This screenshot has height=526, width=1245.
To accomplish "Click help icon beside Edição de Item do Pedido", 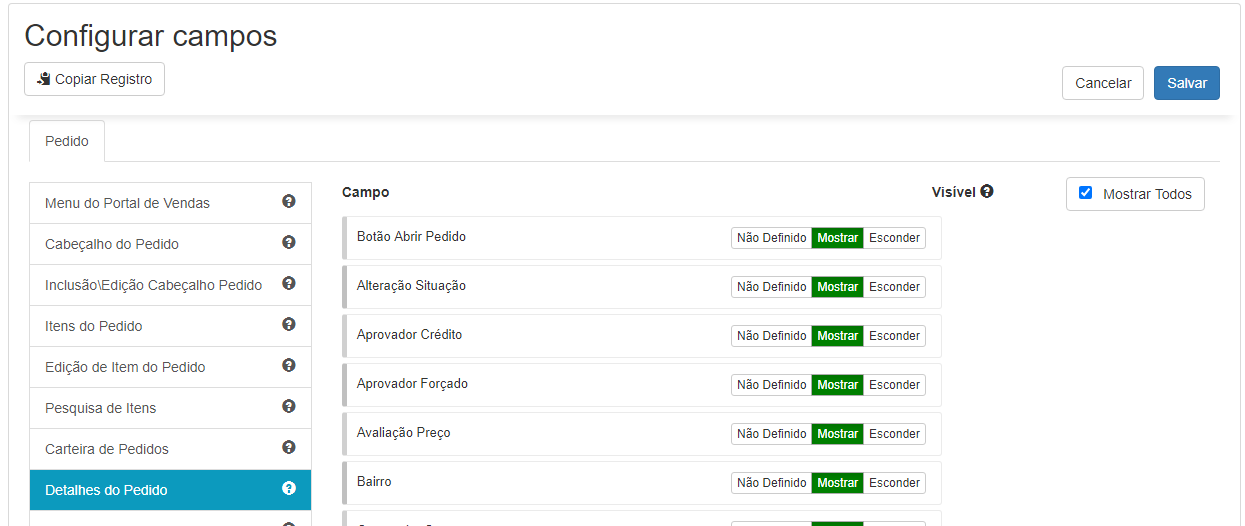I will pos(289,366).
